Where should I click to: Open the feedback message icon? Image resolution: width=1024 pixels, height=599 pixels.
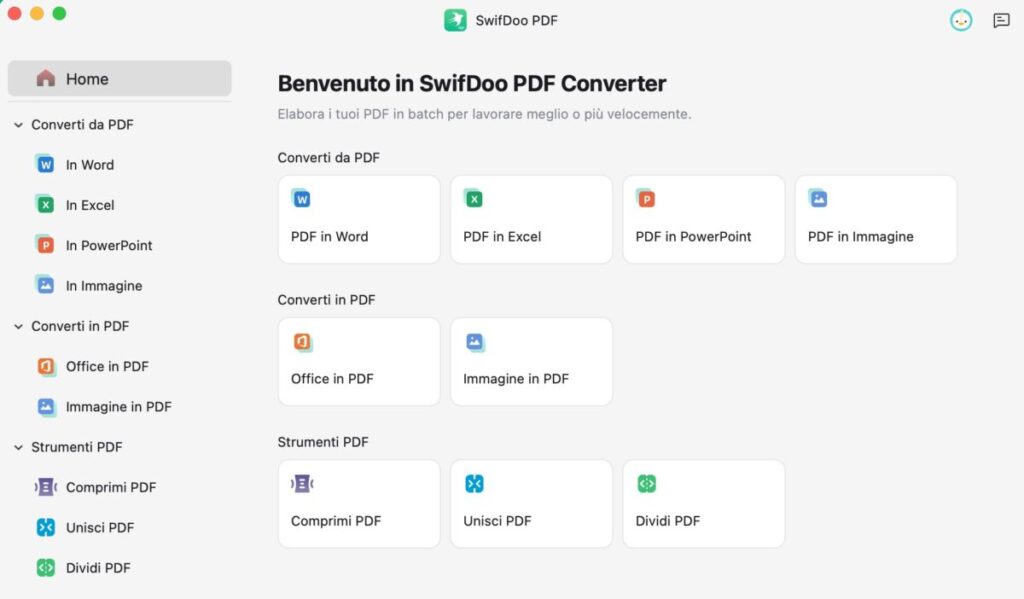pyautogui.click(x=1000, y=21)
